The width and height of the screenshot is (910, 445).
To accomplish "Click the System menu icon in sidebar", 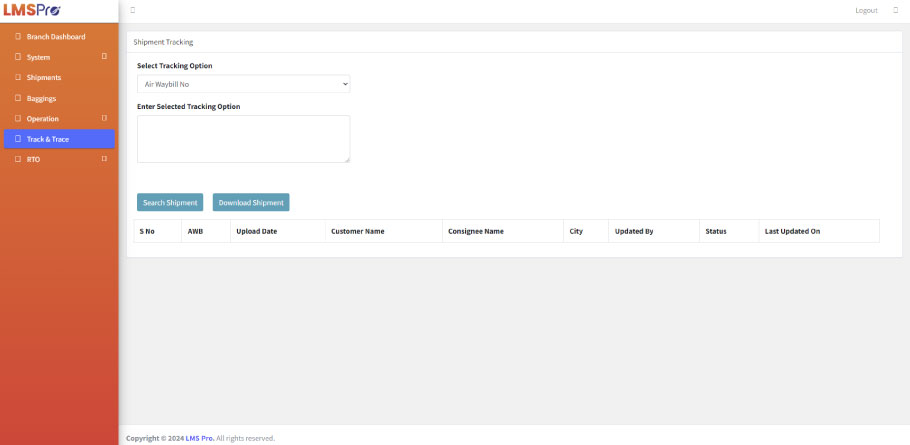I will tap(18, 57).
